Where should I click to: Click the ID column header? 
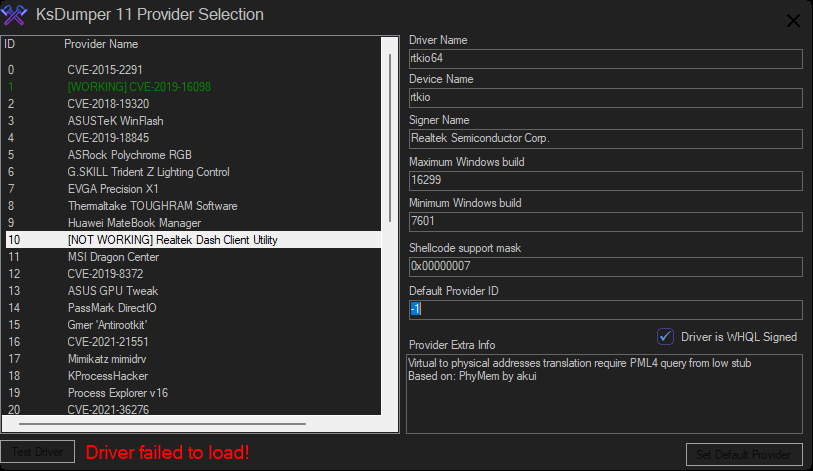click(x=10, y=44)
